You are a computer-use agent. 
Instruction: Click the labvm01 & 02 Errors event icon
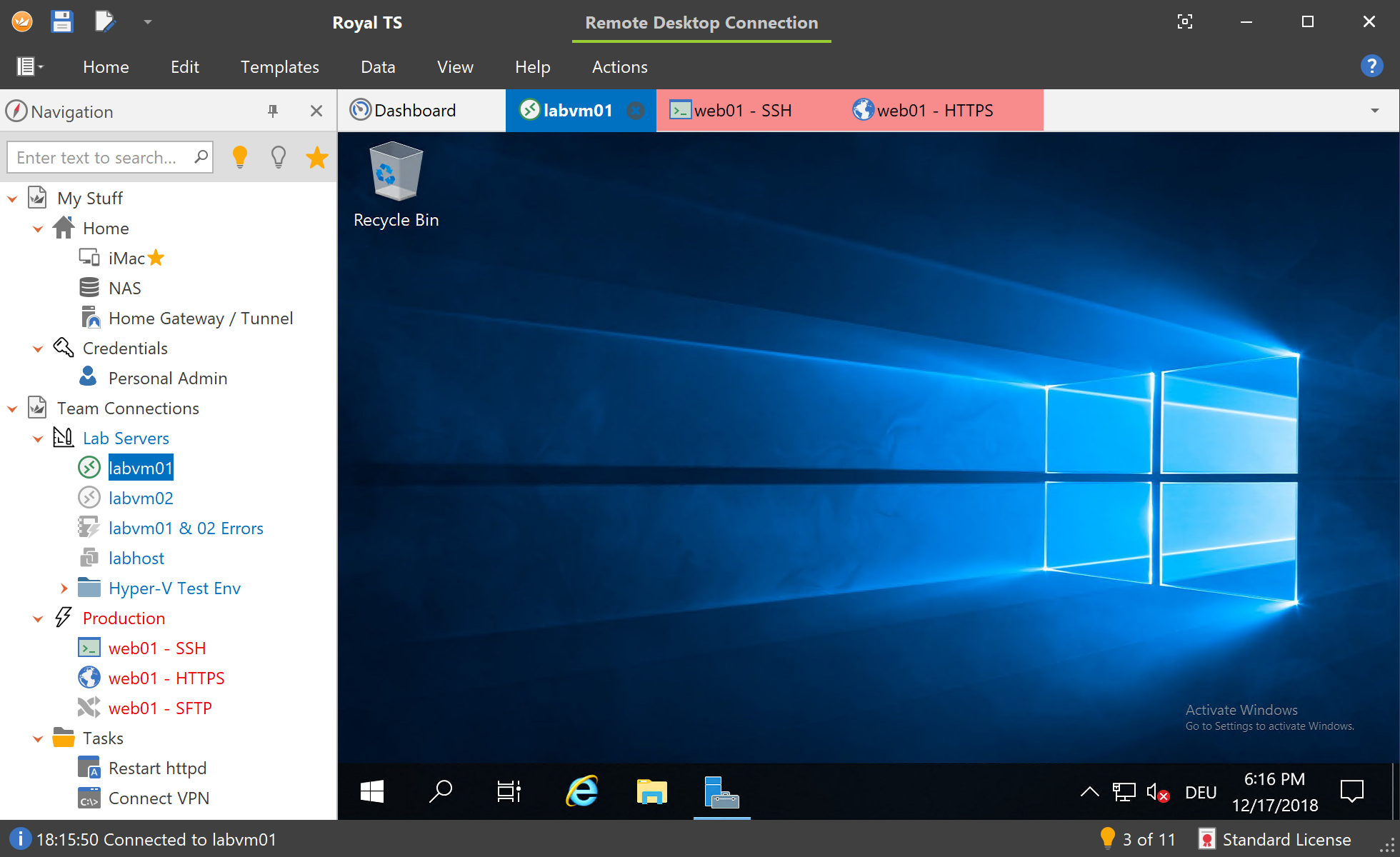[x=89, y=528]
